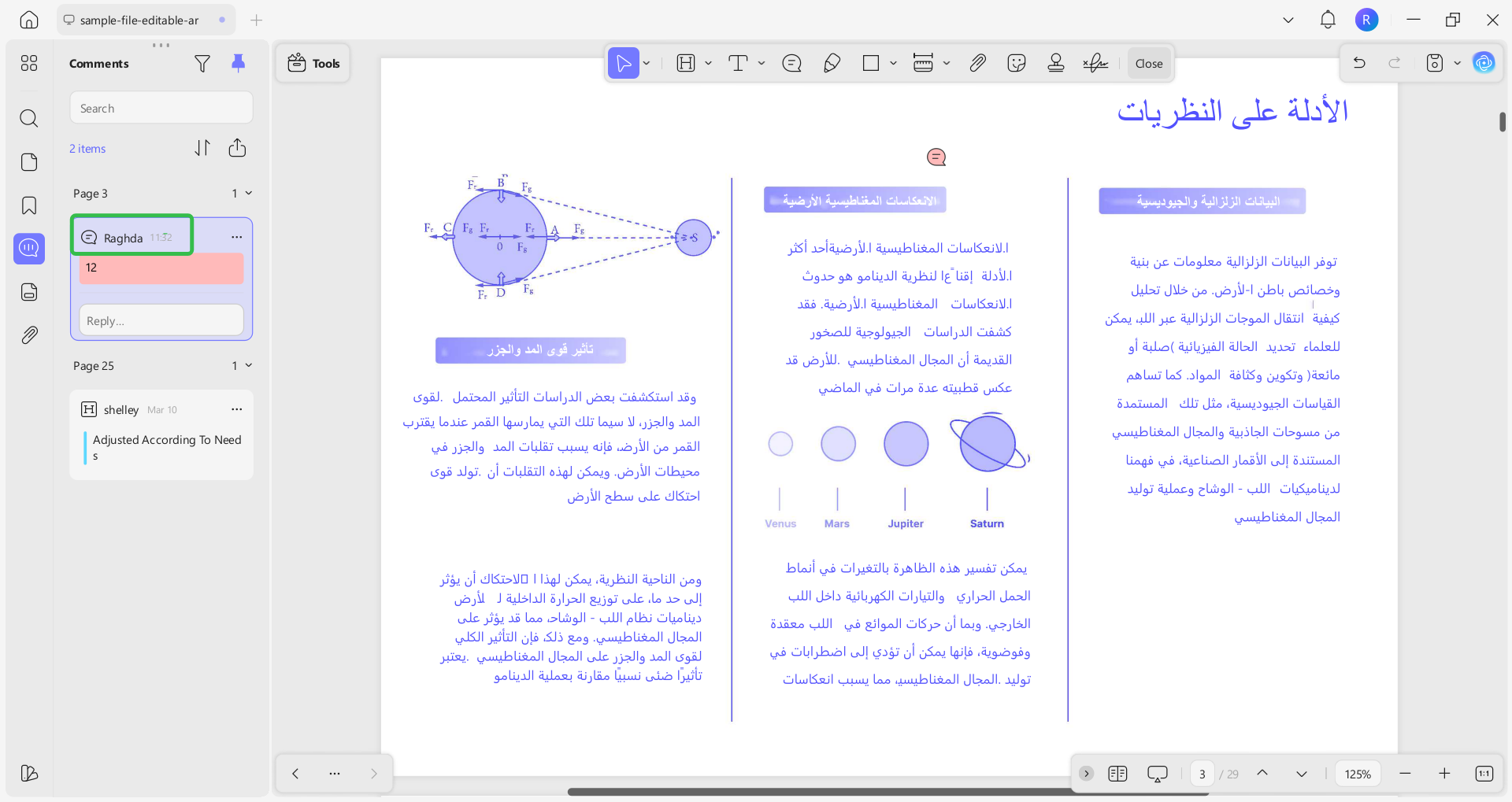Expand the measure tool dropdown arrow
The width and height of the screenshot is (1512, 802).
[x=947, y=64]
